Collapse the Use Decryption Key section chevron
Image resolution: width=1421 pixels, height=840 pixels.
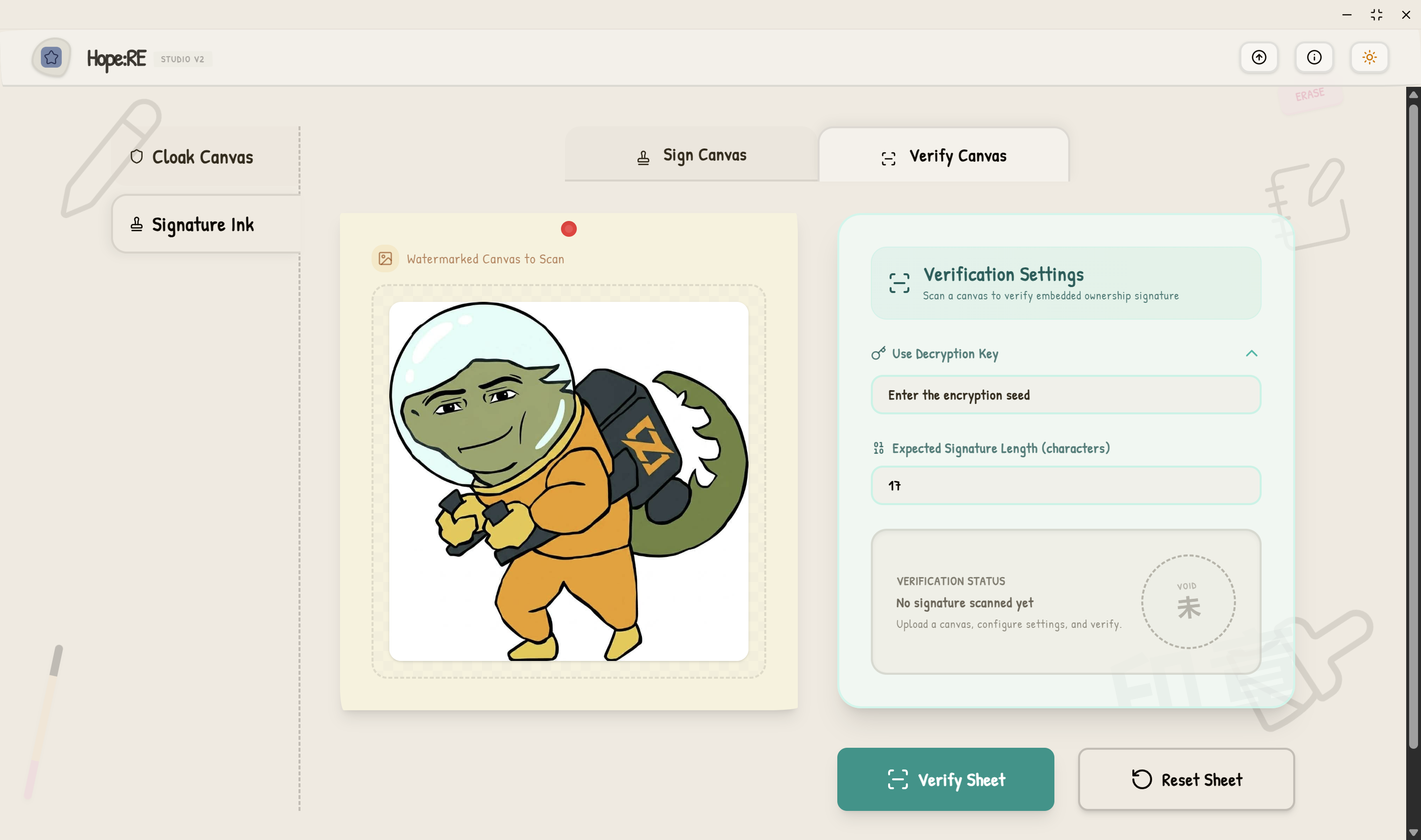(1251, 354)
